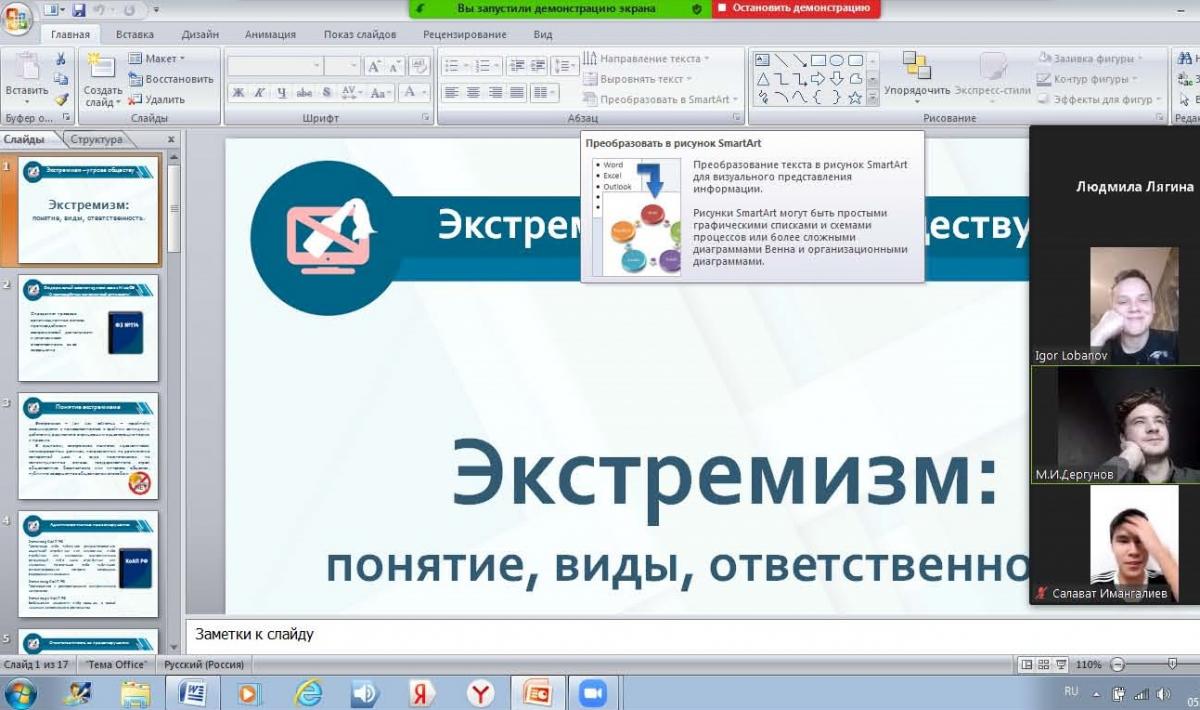
Task: Select slide 3 thumbnail Понятие экстремизма
Action: [x=88, y=446]
